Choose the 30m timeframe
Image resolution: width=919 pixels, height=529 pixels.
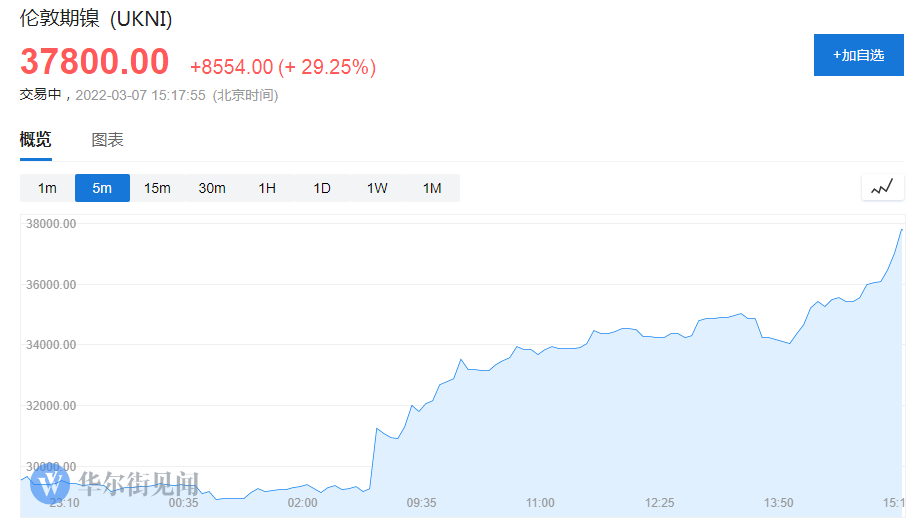[x=212, y=188]
